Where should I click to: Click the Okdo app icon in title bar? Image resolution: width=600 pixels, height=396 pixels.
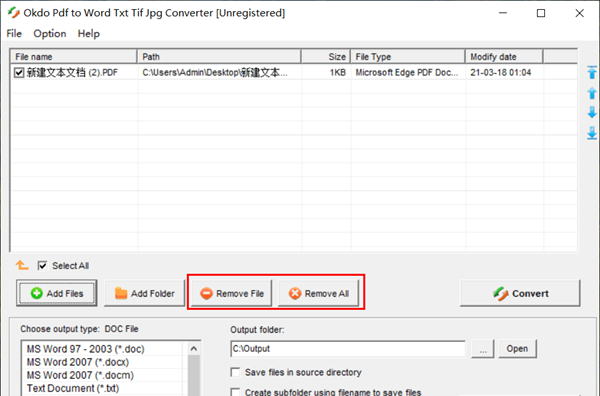[x=13, y=13]
